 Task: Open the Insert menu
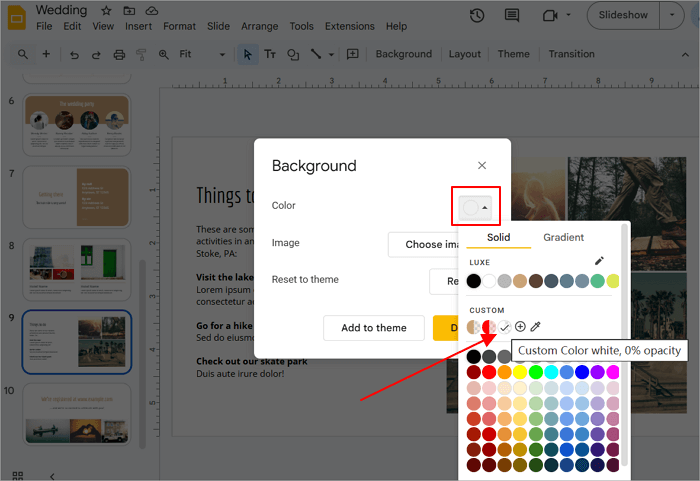pos(138,26)
